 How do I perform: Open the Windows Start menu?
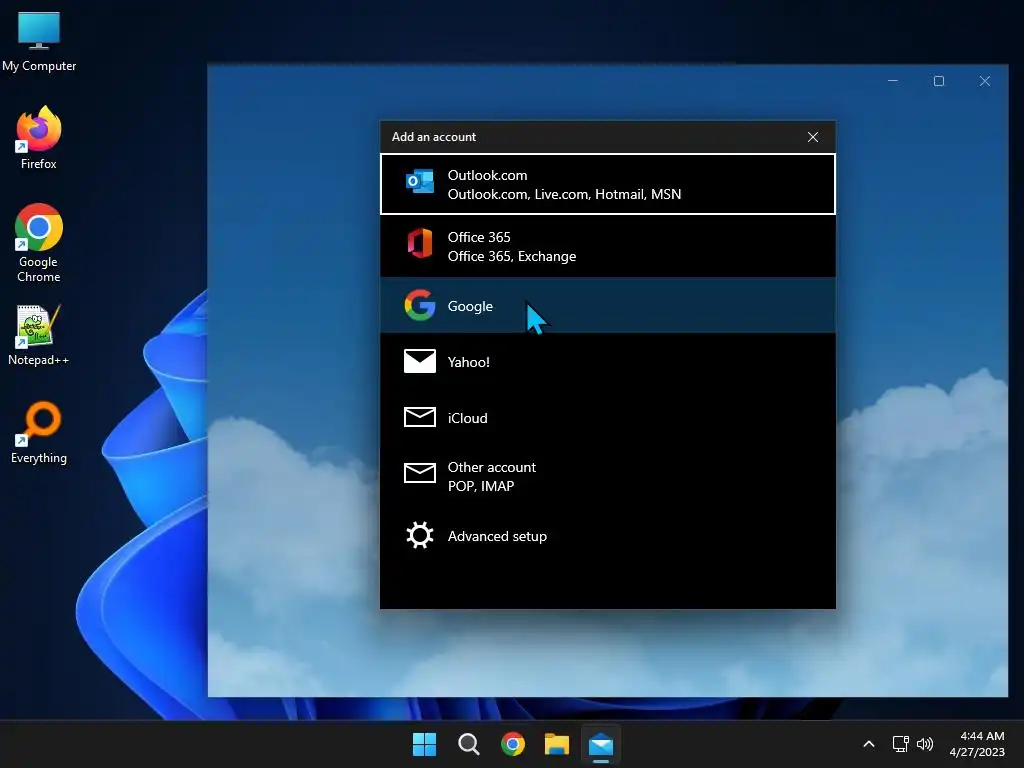[424, 744]
